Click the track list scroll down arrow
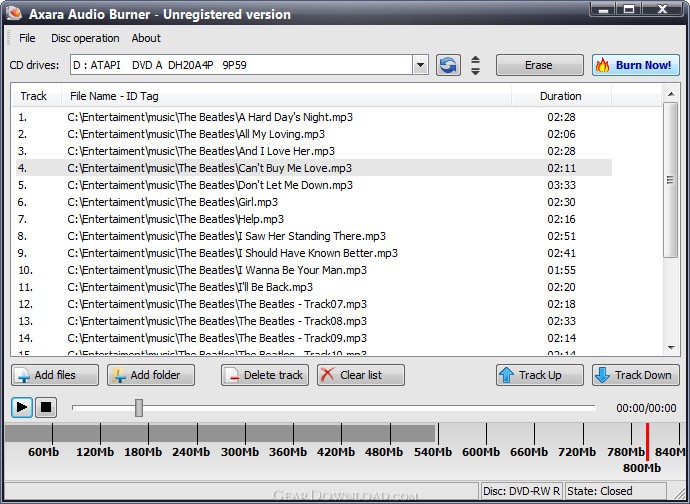This screenshot has width=690, height=504. tap(671, 348)
